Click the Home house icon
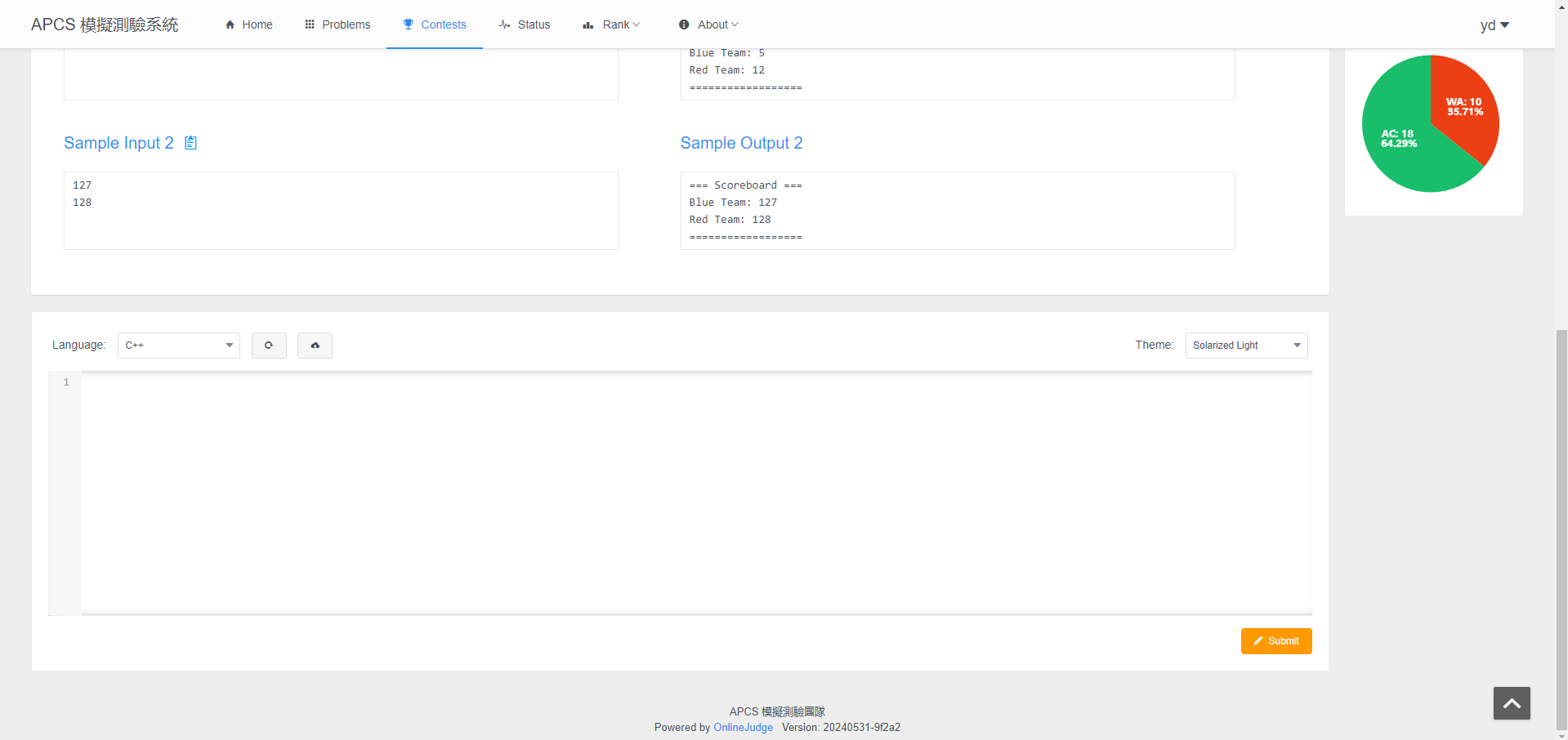 [230, 25]
